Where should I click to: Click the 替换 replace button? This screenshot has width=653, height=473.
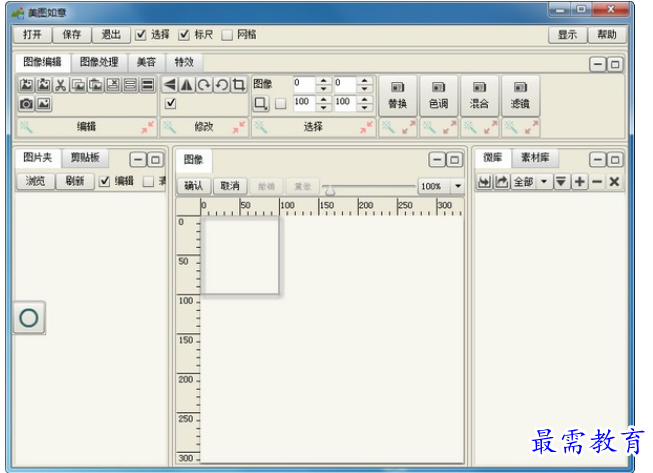point(397,96)
